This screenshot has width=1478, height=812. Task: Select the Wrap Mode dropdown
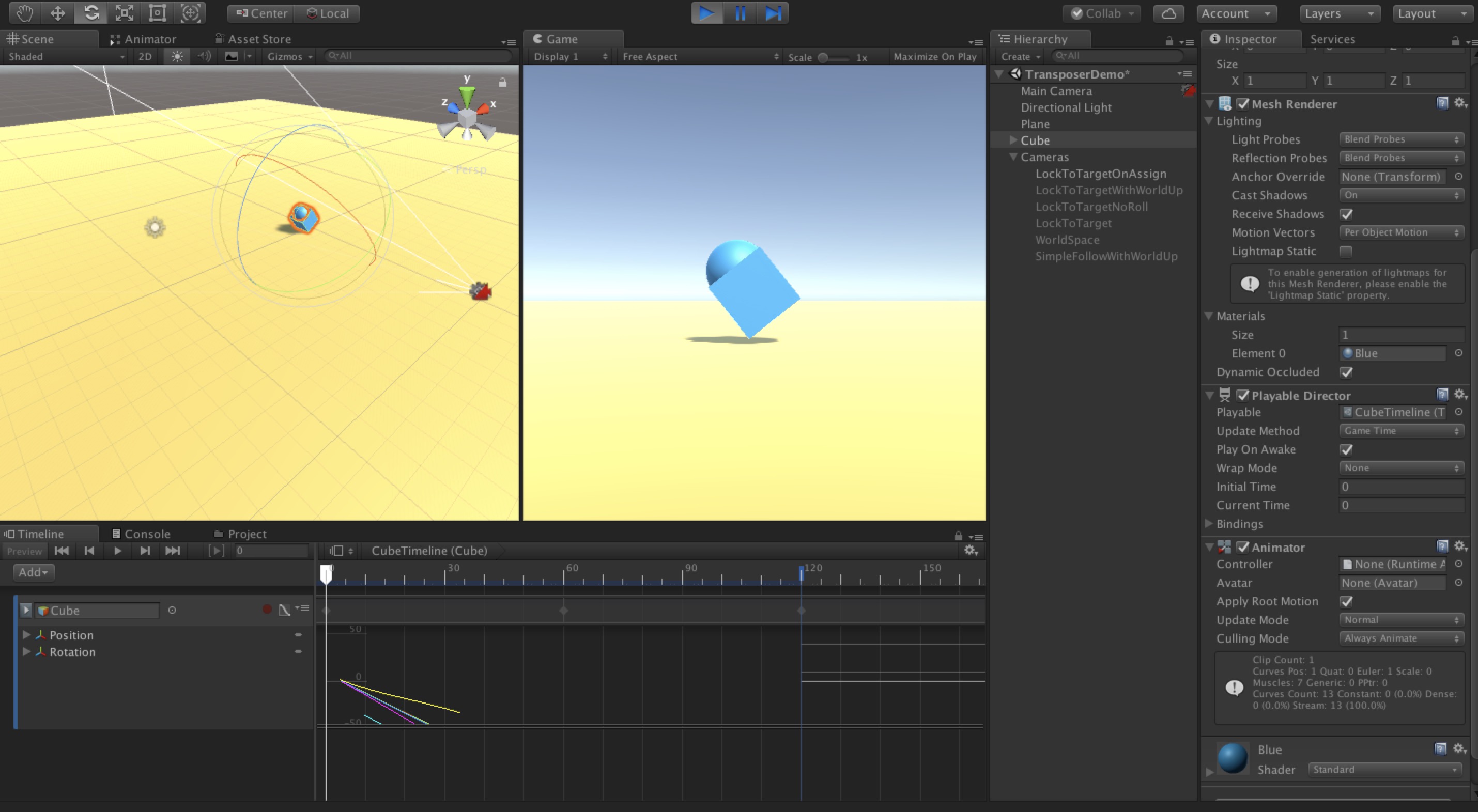click(x=1399, y=468)
